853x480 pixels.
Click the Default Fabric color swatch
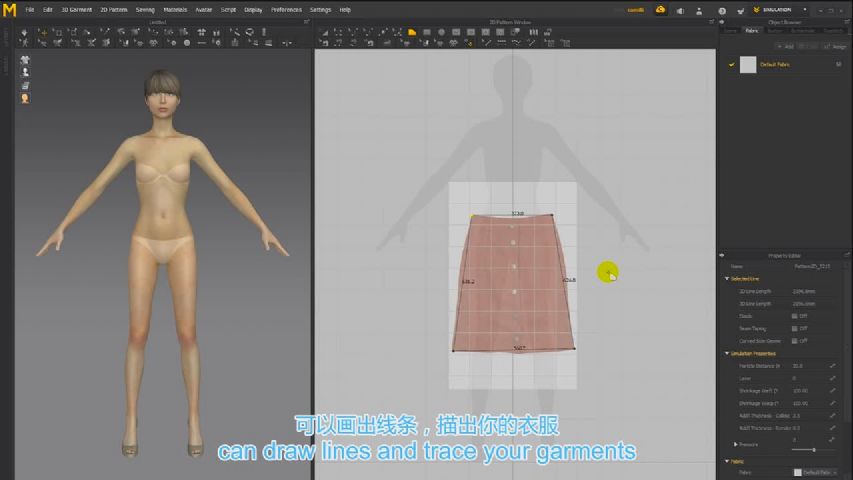point(748,65)
